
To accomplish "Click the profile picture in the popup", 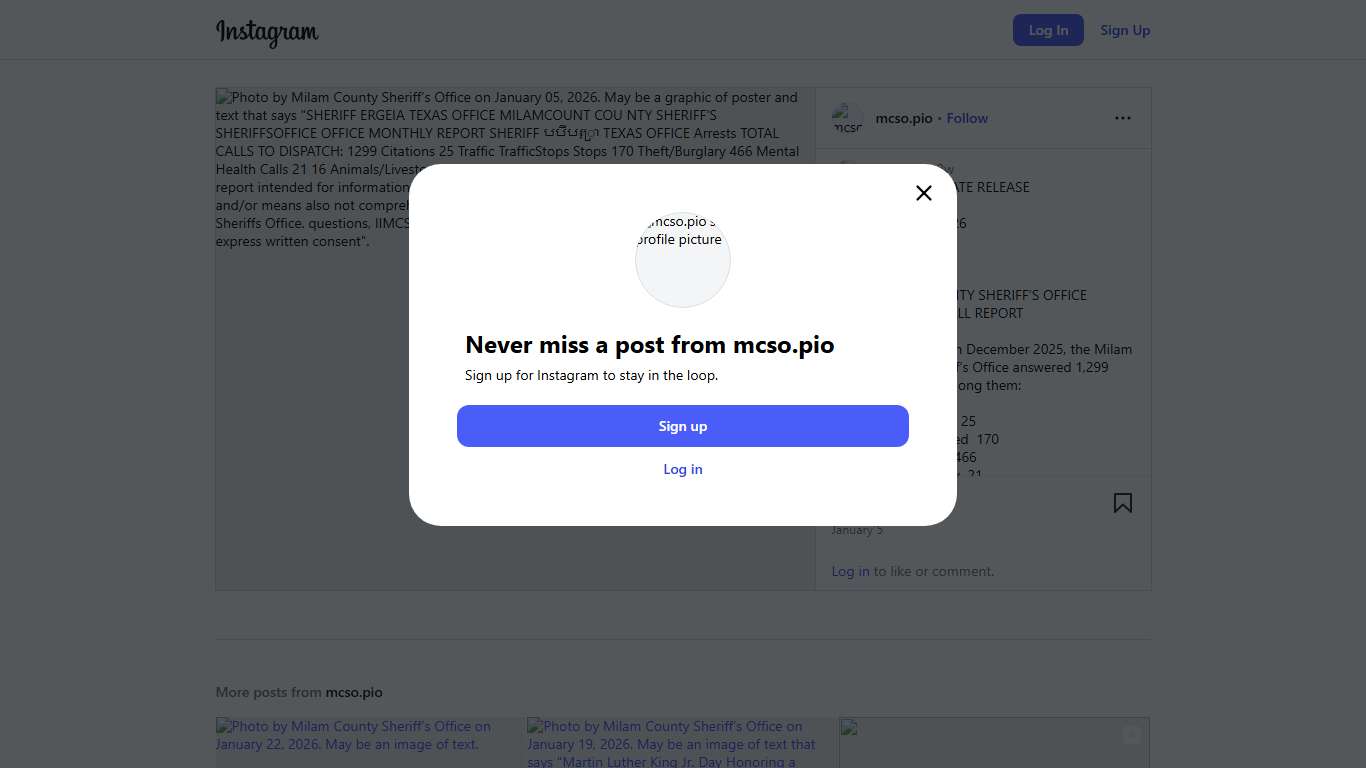I will coord(683,259).
